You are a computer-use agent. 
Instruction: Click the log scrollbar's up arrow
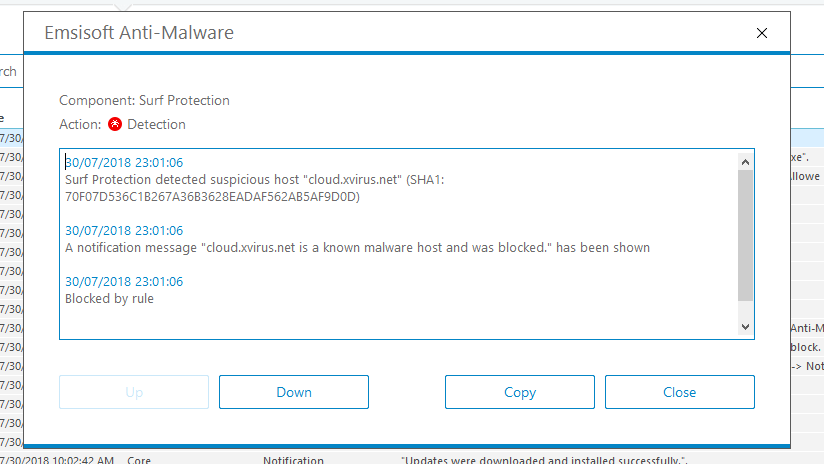(745, 161)
